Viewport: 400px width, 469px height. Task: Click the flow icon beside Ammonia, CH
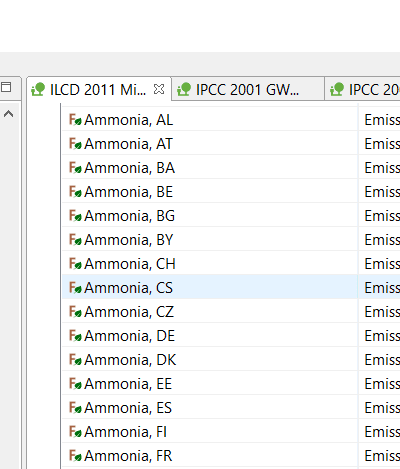[75, 264]
